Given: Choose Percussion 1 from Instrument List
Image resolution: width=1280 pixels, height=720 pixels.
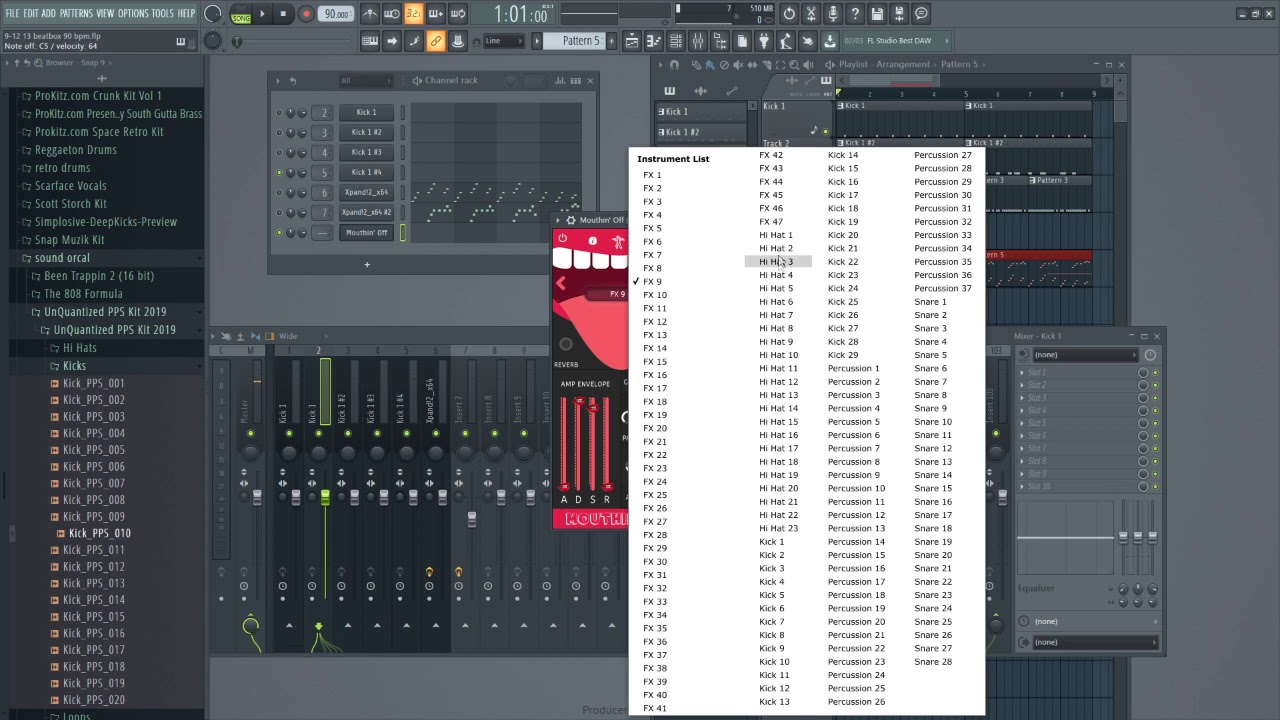Looking at the screenshot, I should pos(854,368).
